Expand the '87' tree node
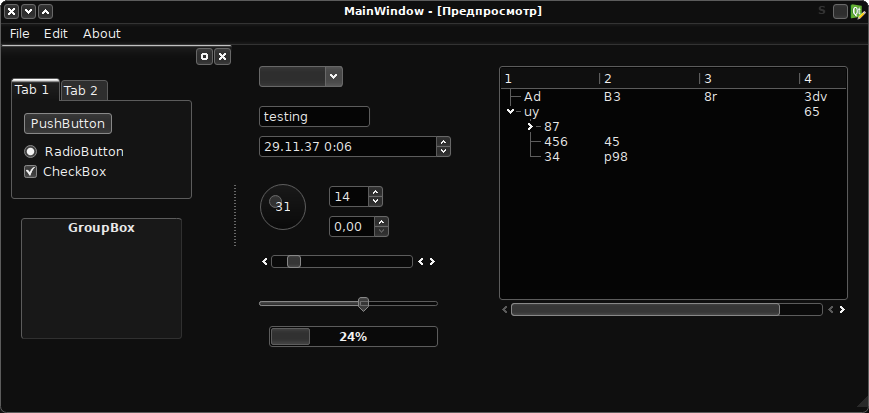 tap(530, 127)
